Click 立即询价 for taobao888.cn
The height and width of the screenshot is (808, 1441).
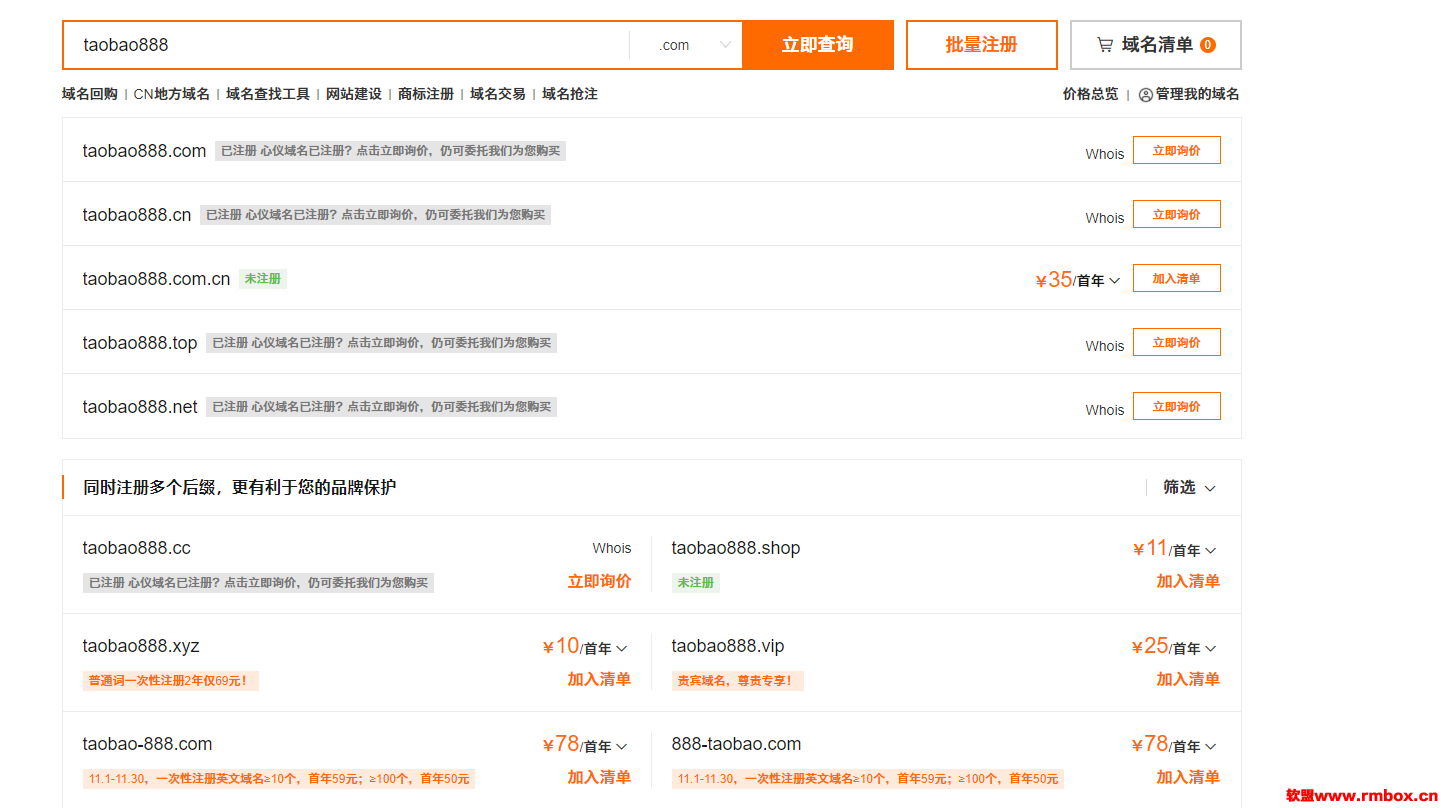click(1177, 215)
